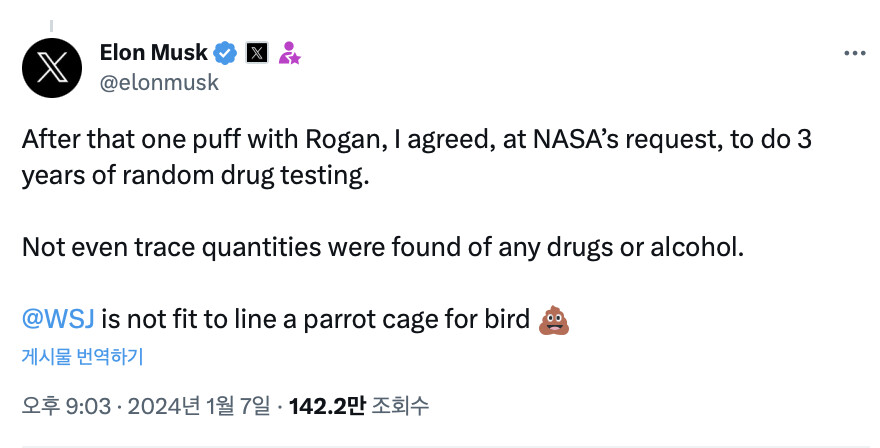Screen dimensions: 880x448
Task: Click the 'Not even trace quantities' sentence
Action: point(383,247)
